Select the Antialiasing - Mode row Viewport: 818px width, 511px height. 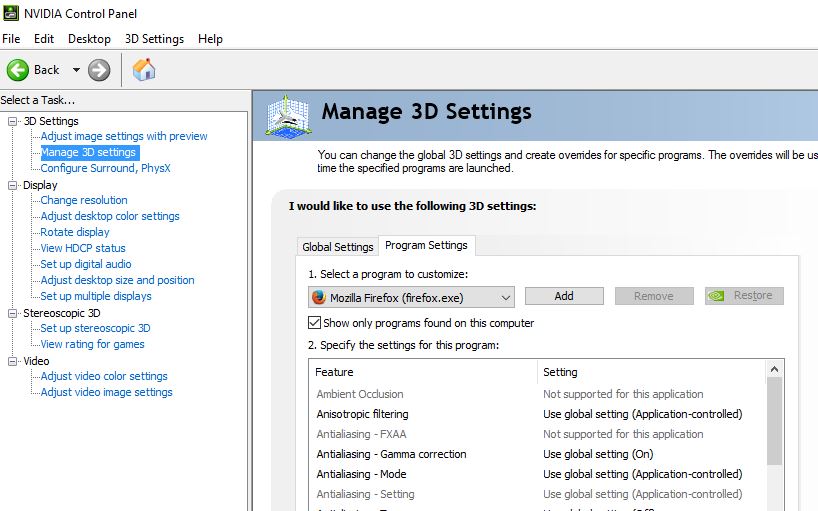click(x=537, y=474)
